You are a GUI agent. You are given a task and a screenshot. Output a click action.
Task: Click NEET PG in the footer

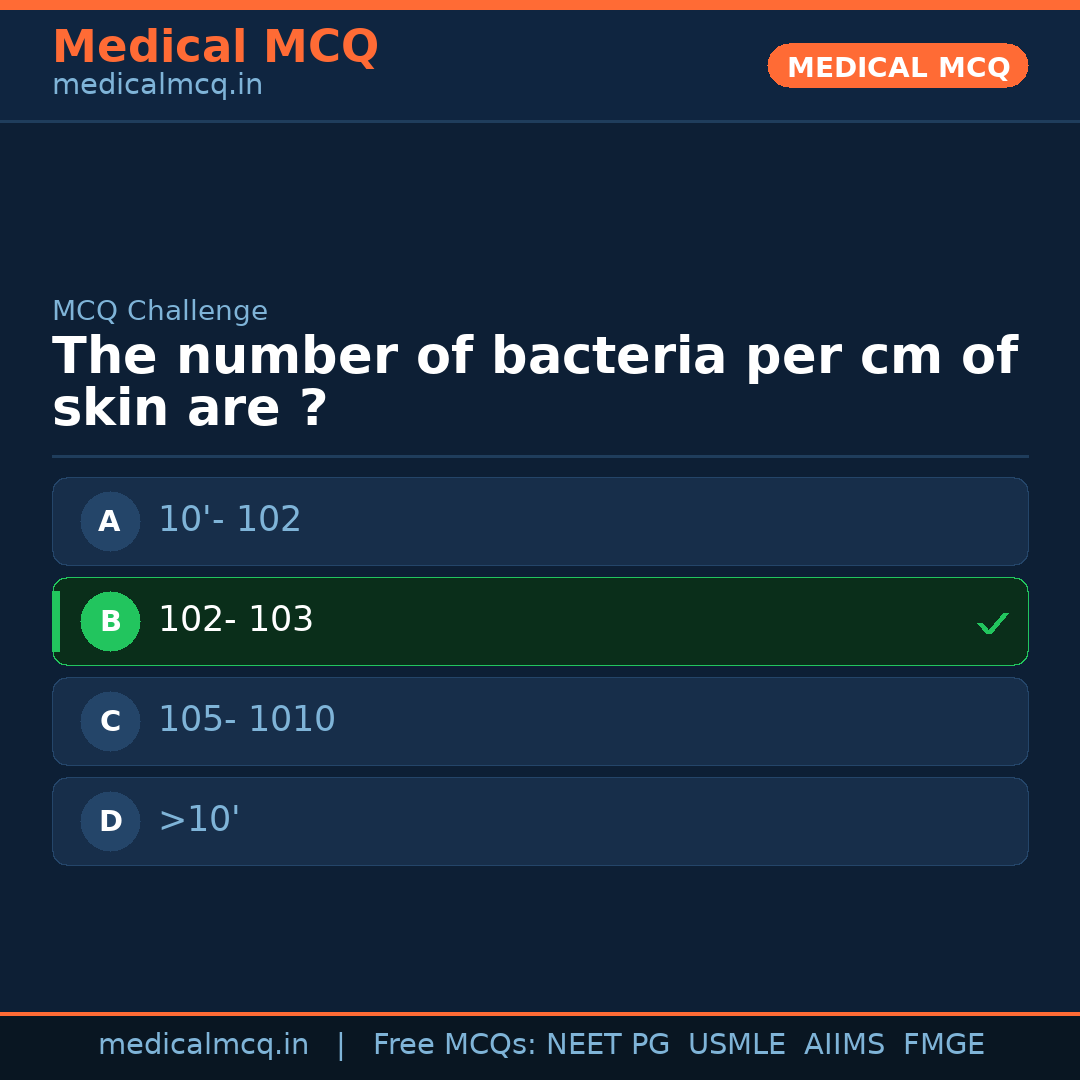pyautogui.click(x=607, y=1043)
